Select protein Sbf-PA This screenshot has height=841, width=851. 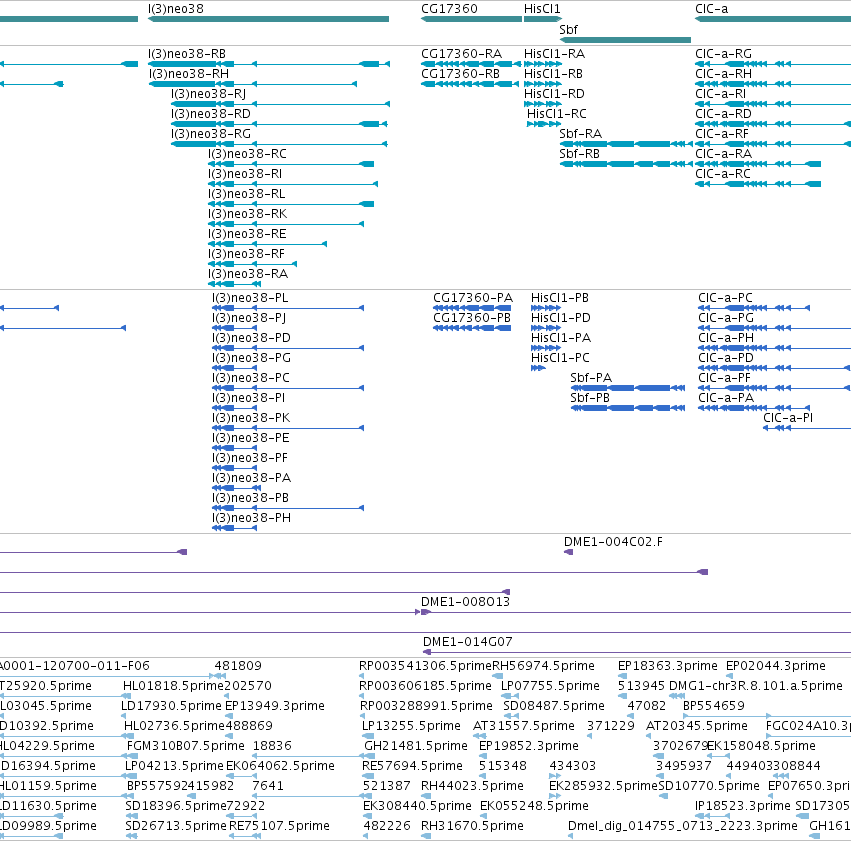coord(628,388)
